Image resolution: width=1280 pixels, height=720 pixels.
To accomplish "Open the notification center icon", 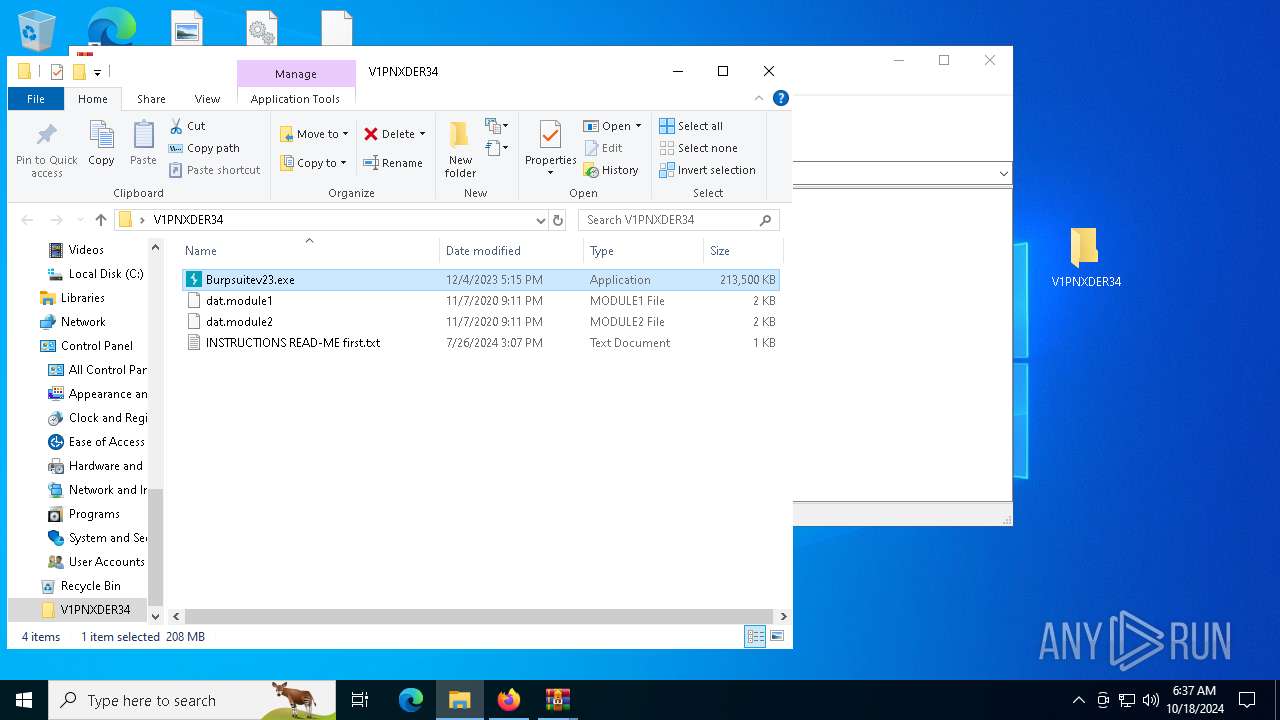I will coord(1247,700).
